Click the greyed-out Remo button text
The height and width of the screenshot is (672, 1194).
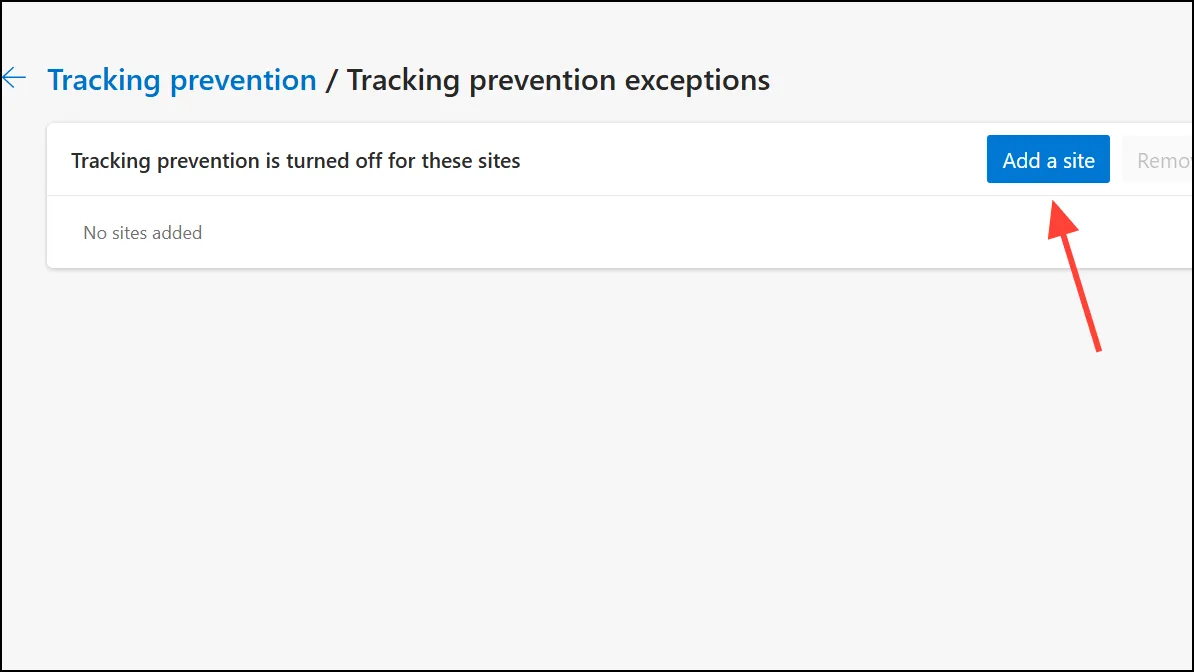click(1163, 161)
